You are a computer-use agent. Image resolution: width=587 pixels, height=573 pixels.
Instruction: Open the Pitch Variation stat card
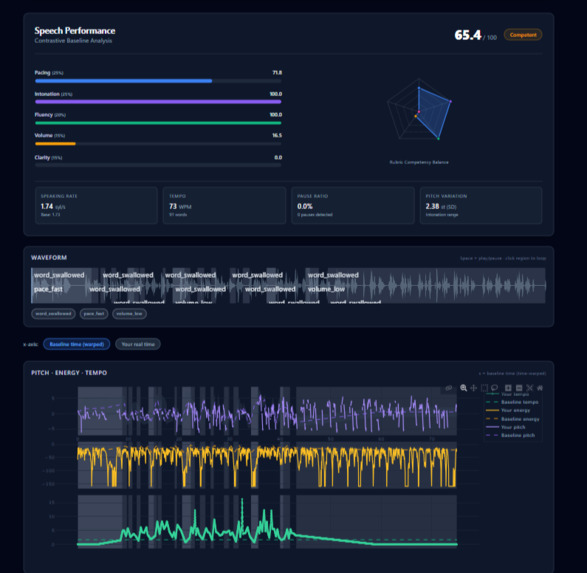tap(481, 205)
